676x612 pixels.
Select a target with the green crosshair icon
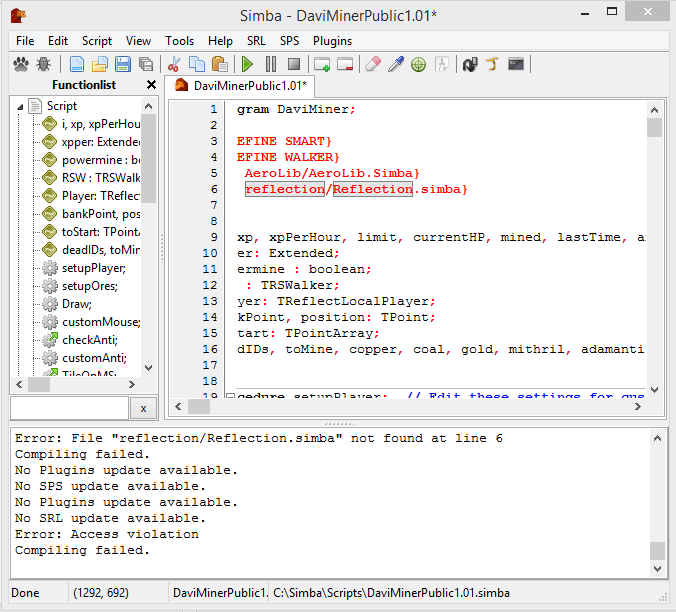click(419, 65)
